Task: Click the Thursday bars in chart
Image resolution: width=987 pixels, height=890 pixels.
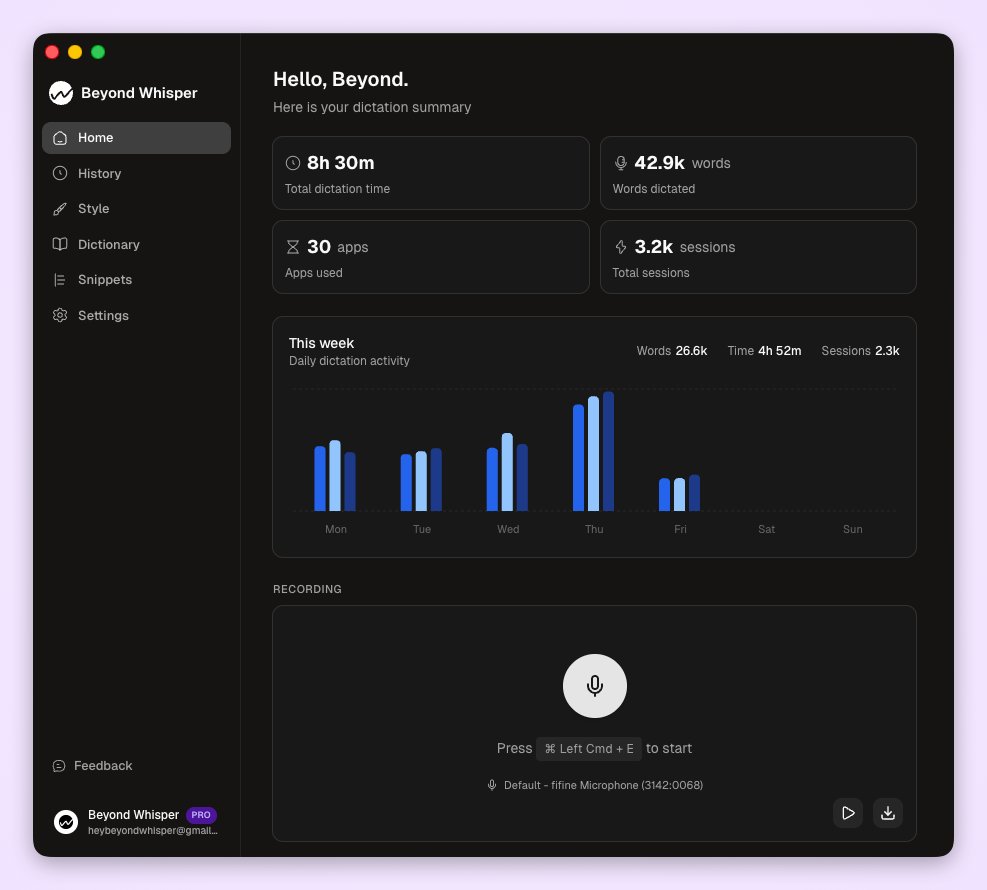Action: (x=594, y=451)
